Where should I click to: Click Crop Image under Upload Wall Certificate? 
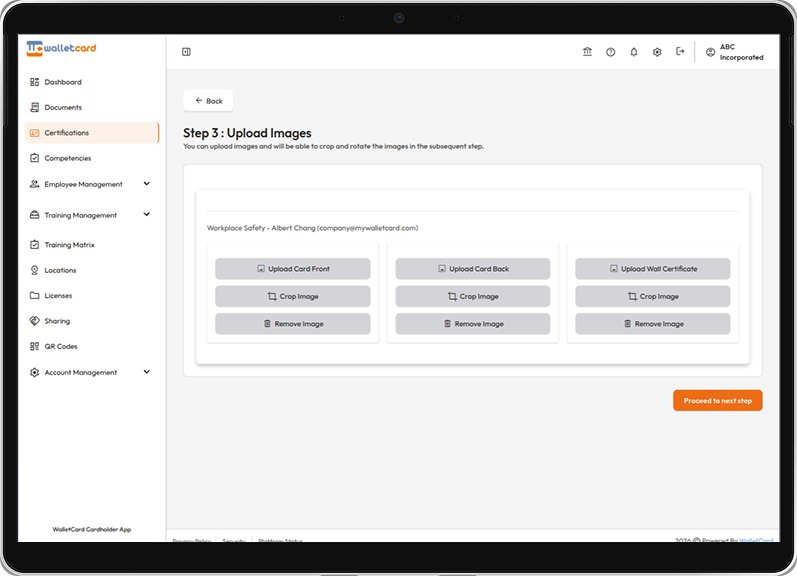(653, 296)
